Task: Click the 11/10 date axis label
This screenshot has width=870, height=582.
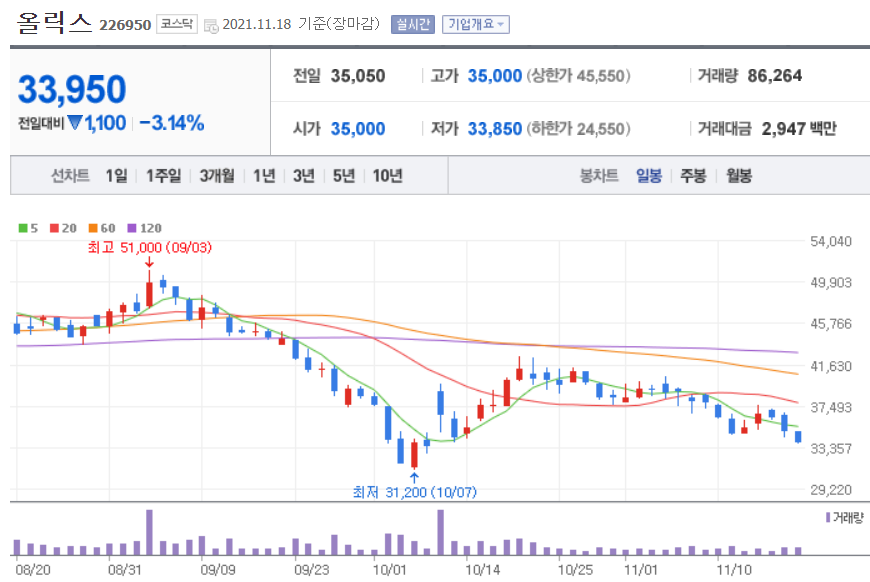Action: [734, 570]
